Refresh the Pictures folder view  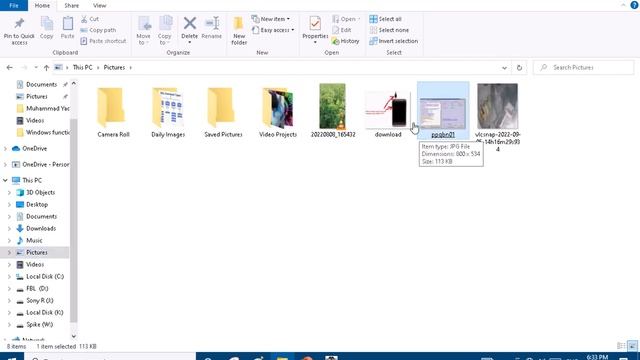click(519, 67)
